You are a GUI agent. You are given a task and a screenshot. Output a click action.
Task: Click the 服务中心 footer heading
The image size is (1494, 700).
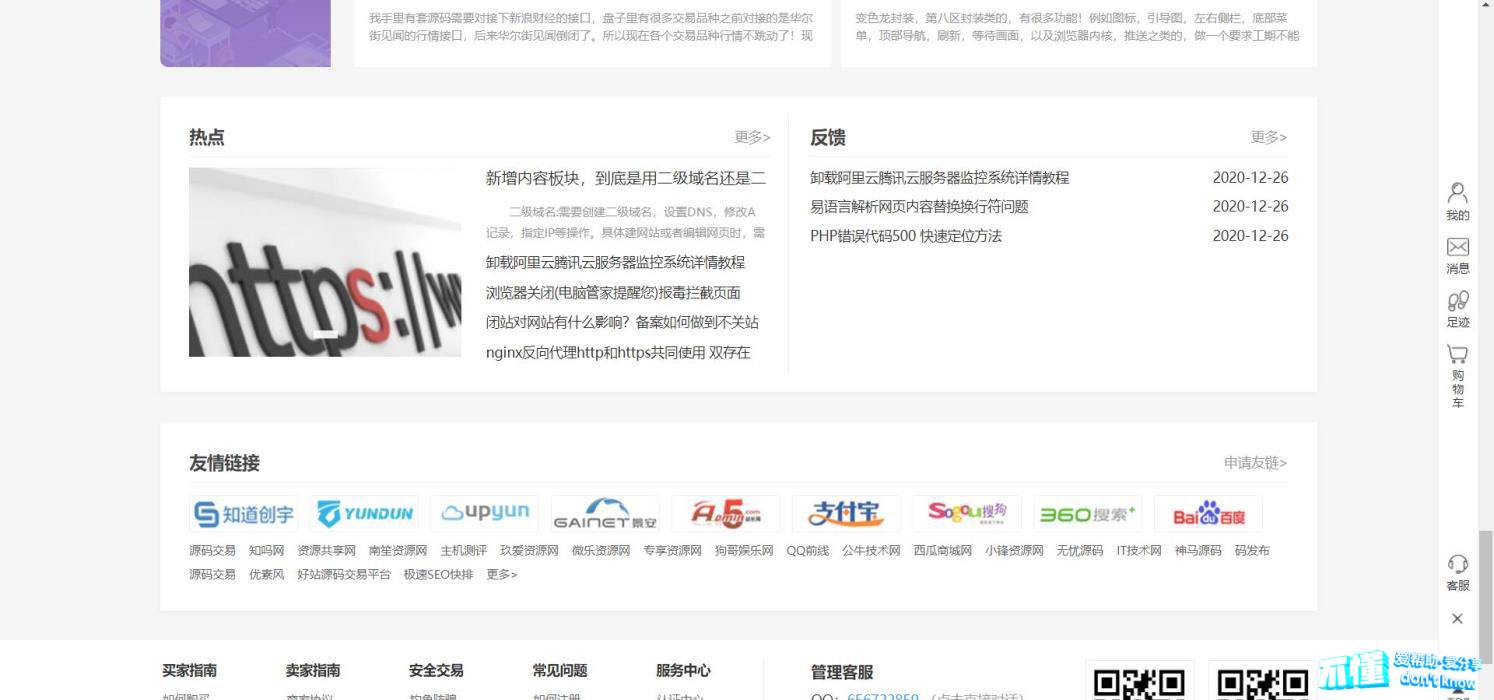tap(683, 670)
